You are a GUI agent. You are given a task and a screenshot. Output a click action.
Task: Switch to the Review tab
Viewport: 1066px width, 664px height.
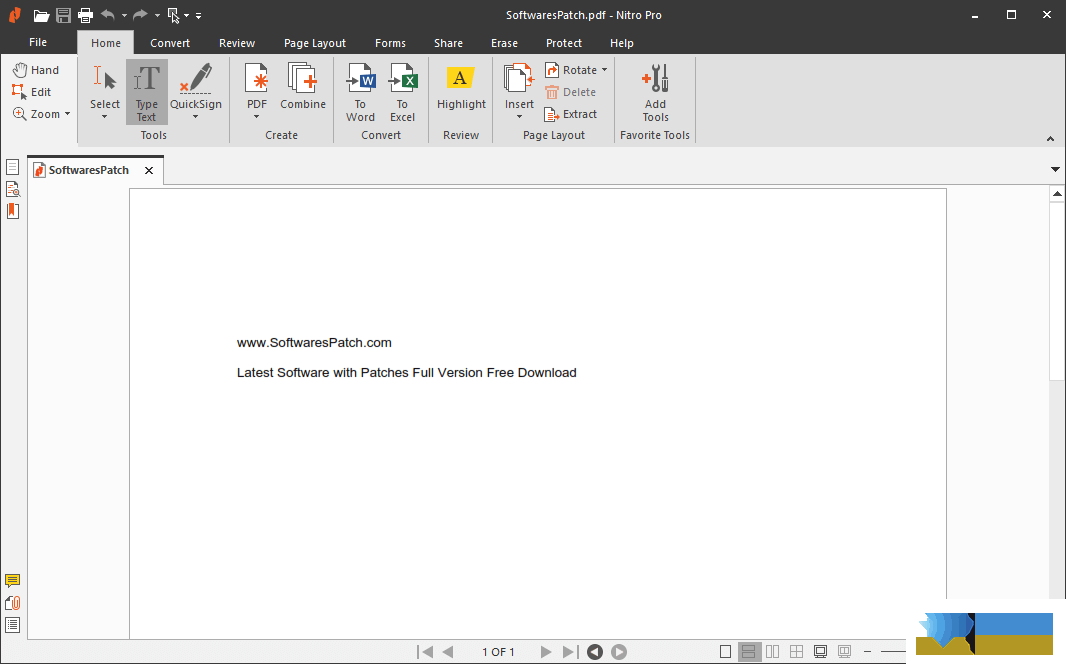pyautogui.click(x=237, y=43)
